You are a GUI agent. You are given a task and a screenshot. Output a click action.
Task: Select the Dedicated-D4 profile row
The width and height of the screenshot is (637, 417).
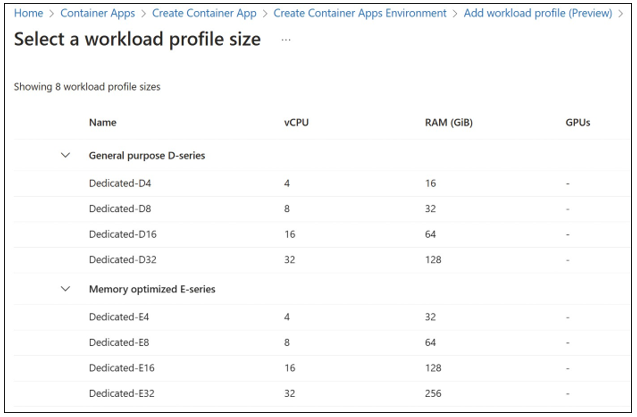click(x=322, y=183)
